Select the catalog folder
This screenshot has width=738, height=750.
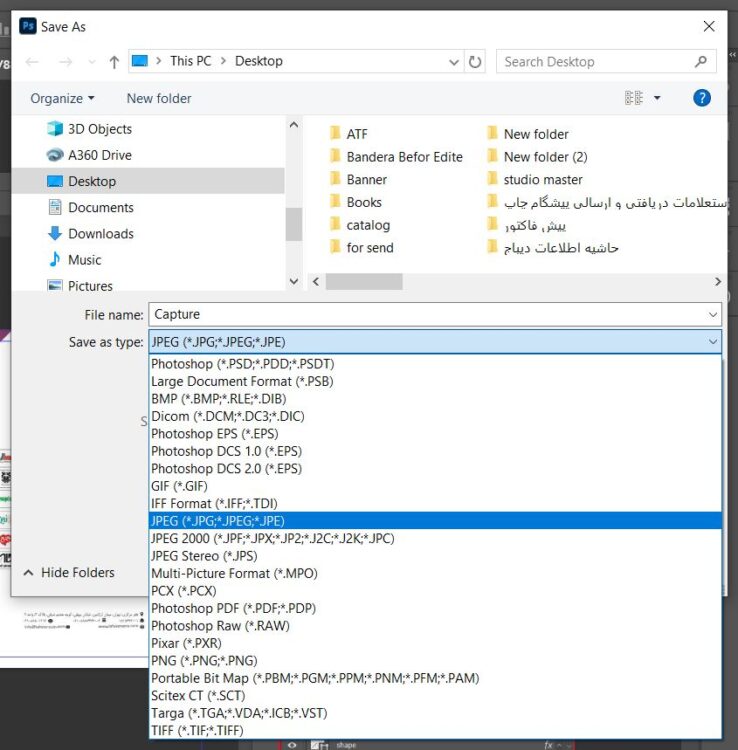360,225
